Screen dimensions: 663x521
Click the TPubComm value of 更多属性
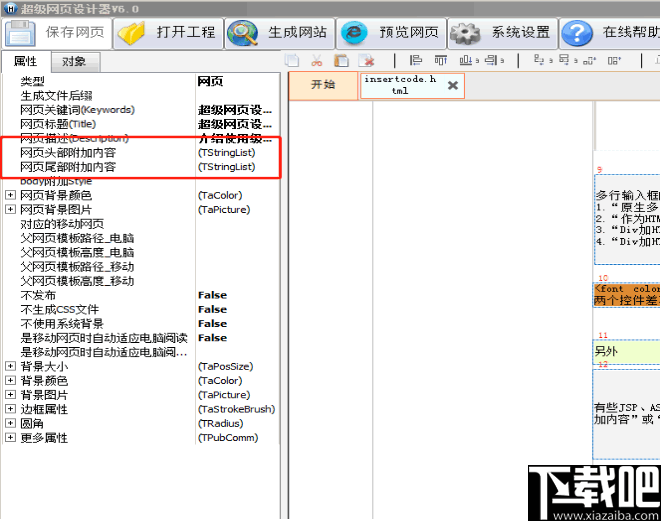pos(228,438)
